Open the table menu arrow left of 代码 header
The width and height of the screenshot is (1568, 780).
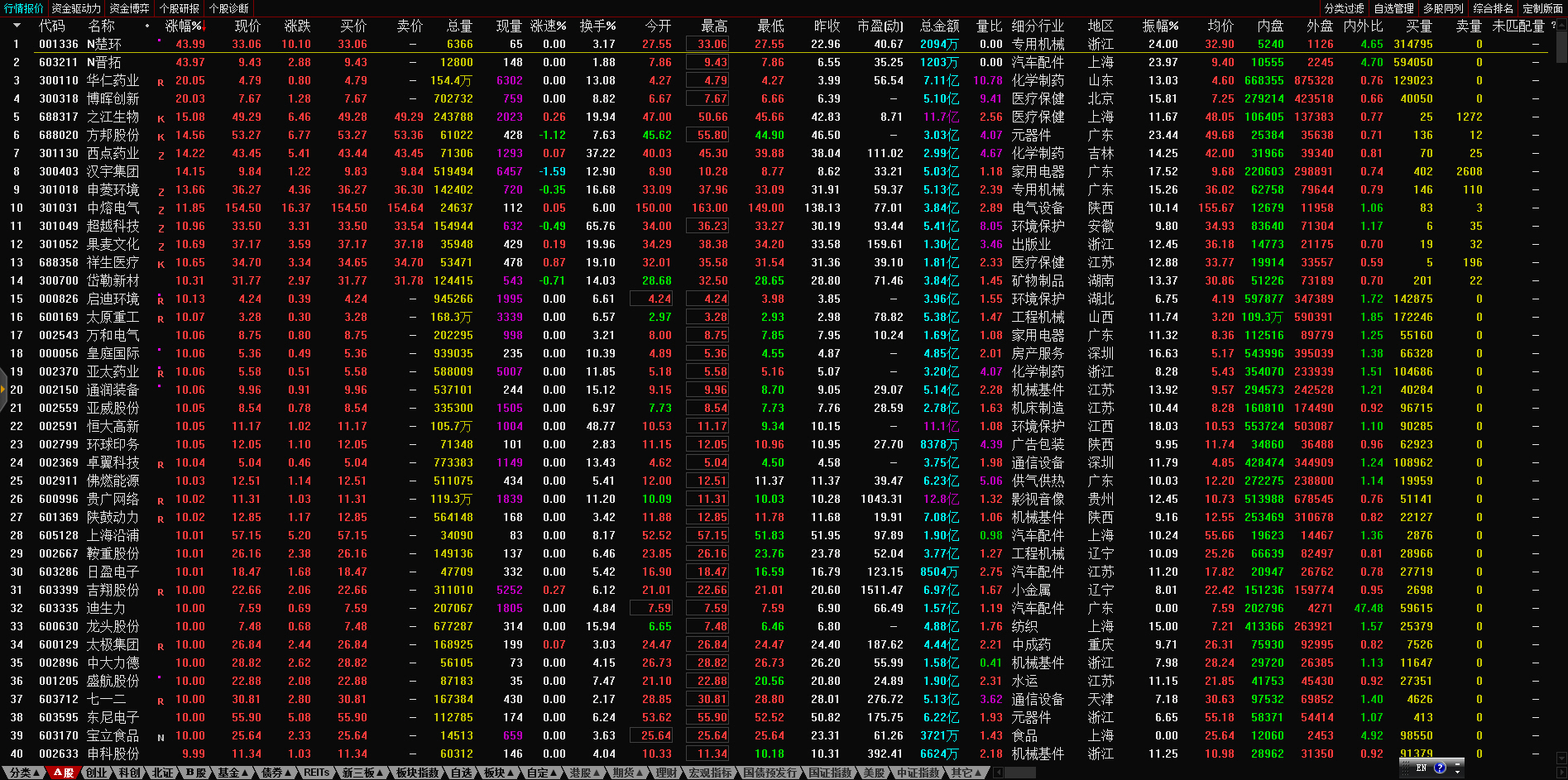16,26
